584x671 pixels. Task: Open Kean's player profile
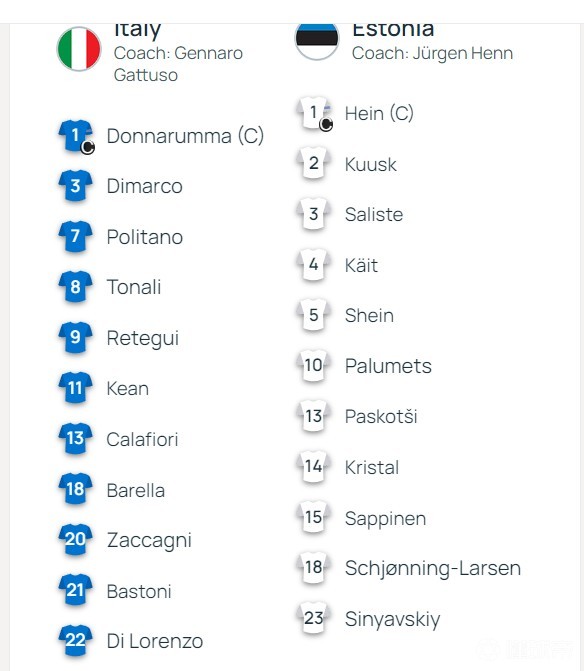(127, 389)
